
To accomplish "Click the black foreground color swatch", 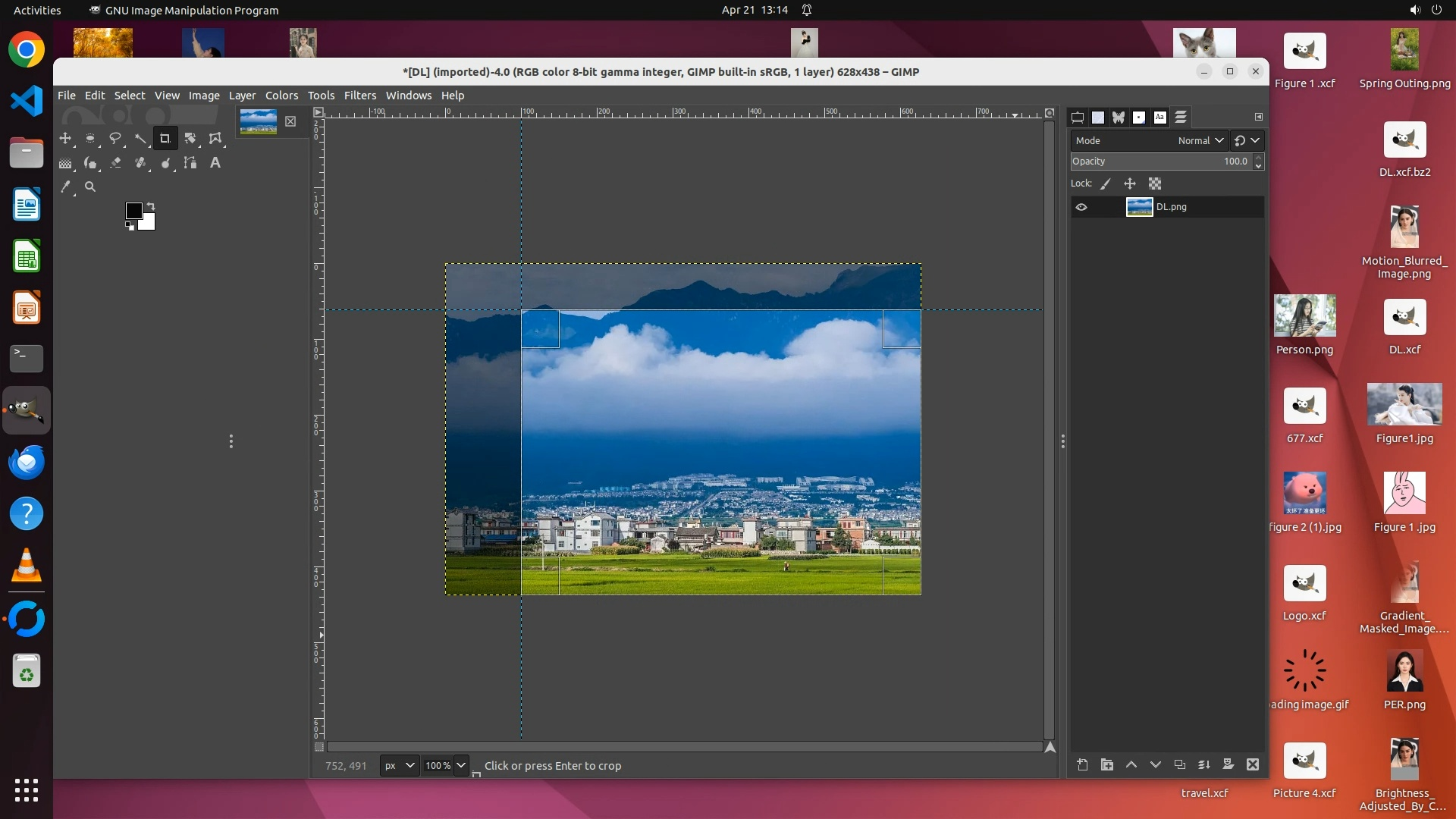I will [x=133, y=210].
